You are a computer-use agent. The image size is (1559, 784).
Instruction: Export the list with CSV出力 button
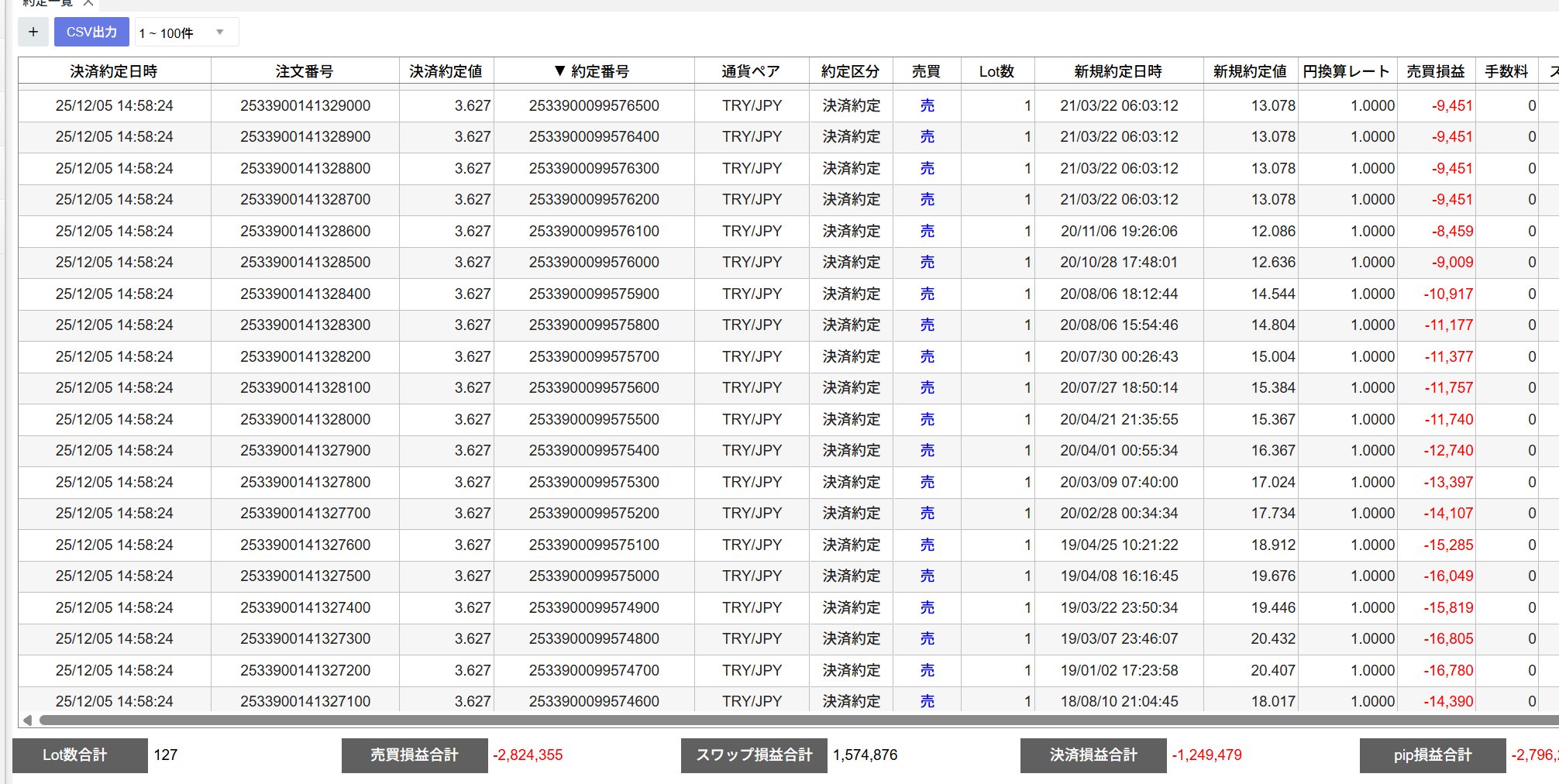91,33
